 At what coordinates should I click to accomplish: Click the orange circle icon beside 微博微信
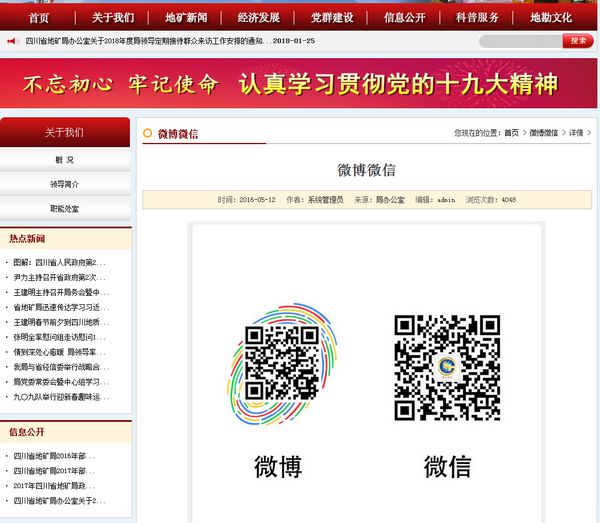147,133
